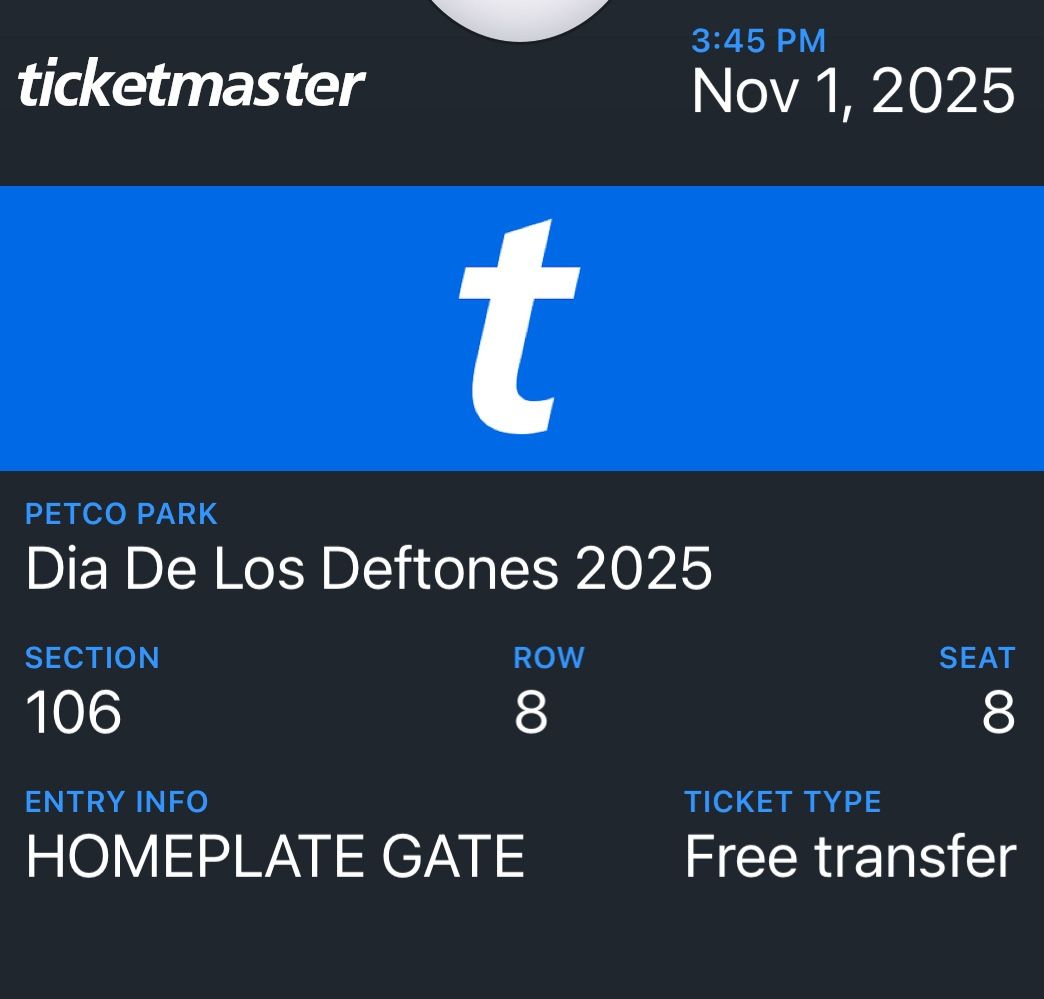Select section number 106

73,712
